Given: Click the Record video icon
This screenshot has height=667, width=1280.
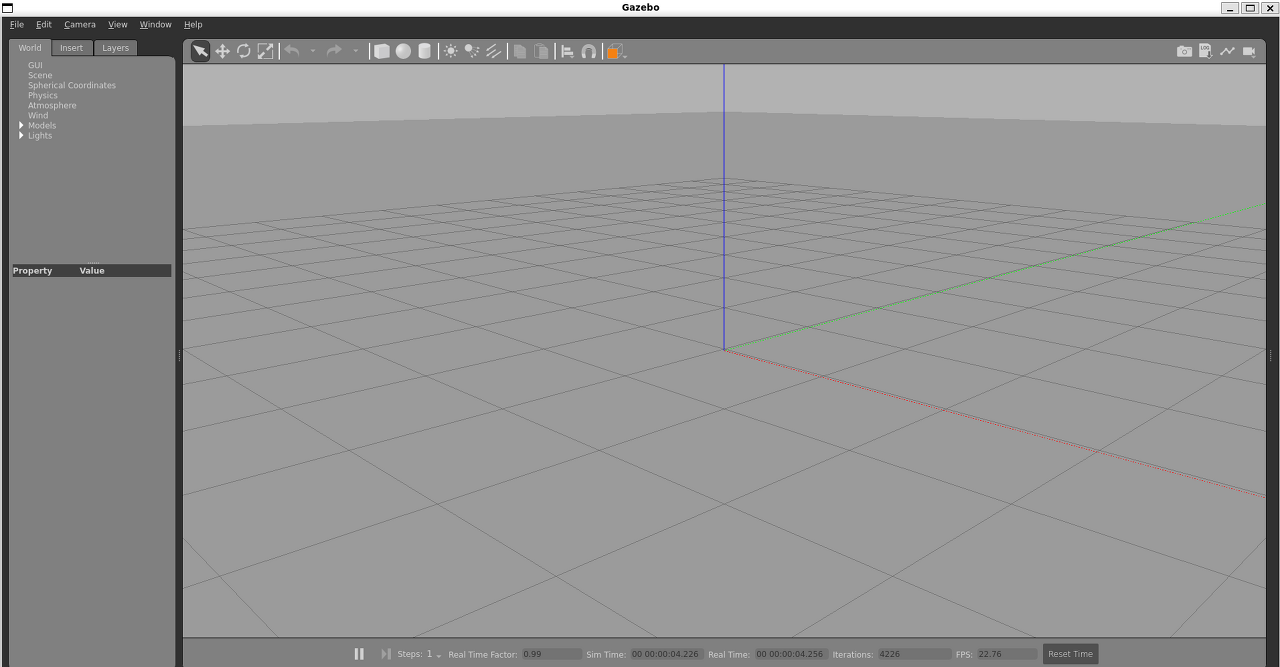Looking at the screenshot, I should (x=1248, y=51).
